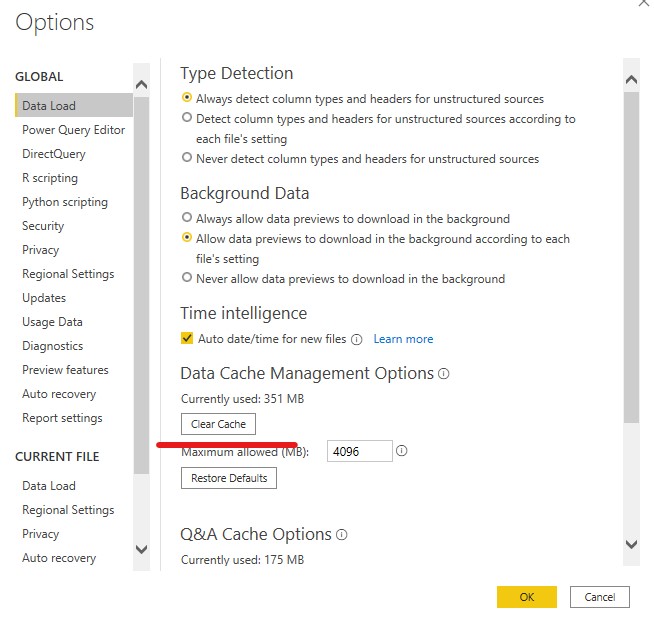Click info icon next to Auto date/time
The image size is (654, 631).
click(x=356, y=339)
